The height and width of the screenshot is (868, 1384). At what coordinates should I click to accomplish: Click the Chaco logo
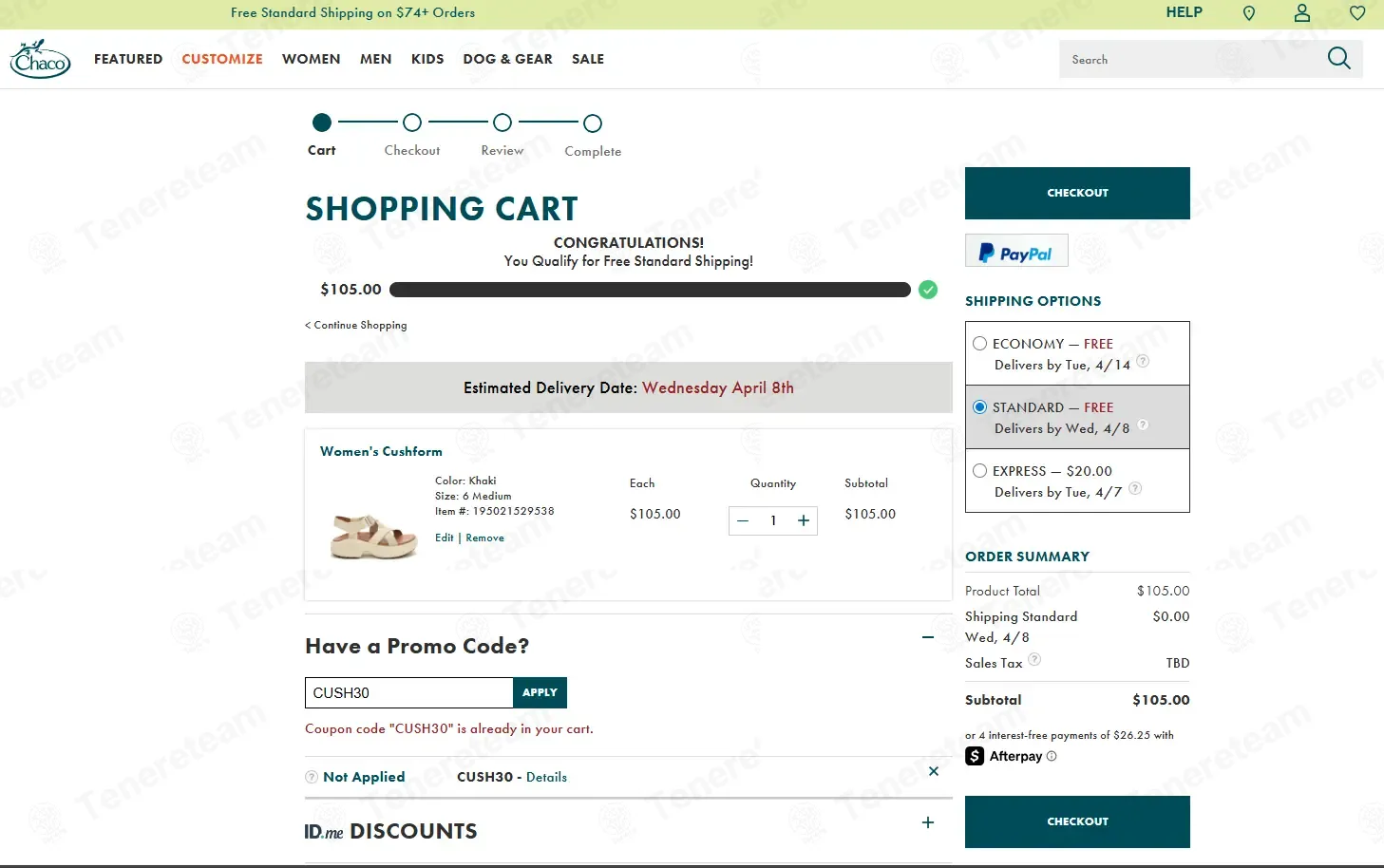pos(40,59)
